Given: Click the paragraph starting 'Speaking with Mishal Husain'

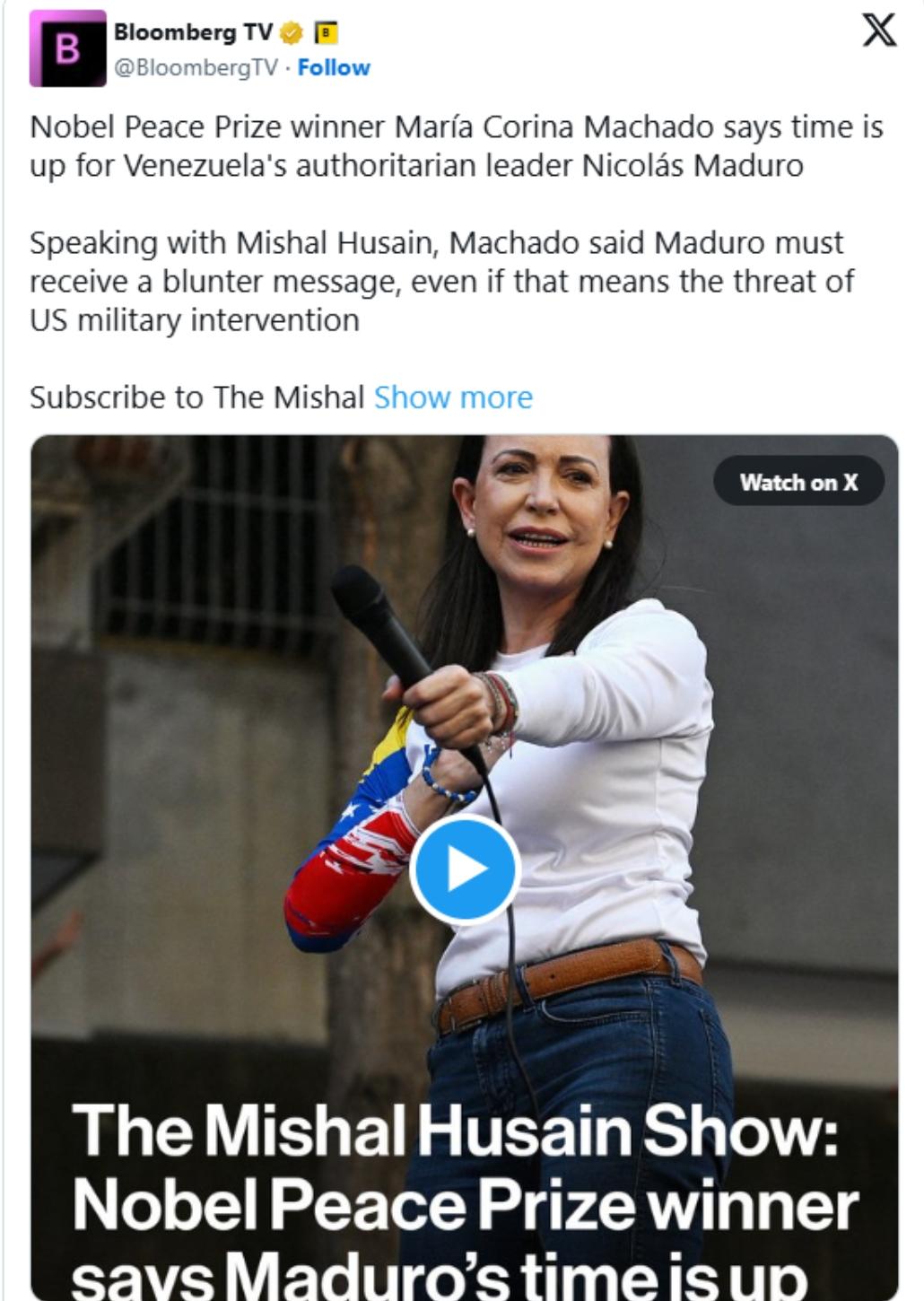Looking at the screenshot, I should (441, 281).
